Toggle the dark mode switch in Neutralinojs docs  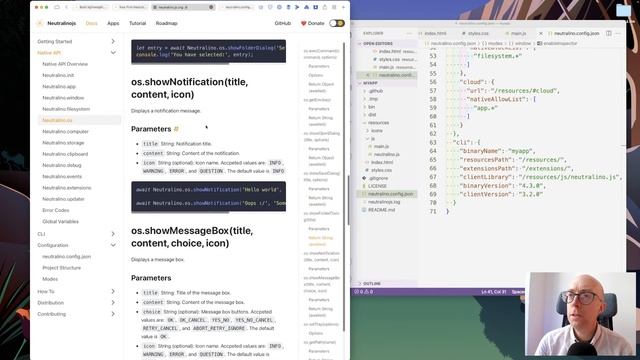click(x=337, y=23)
